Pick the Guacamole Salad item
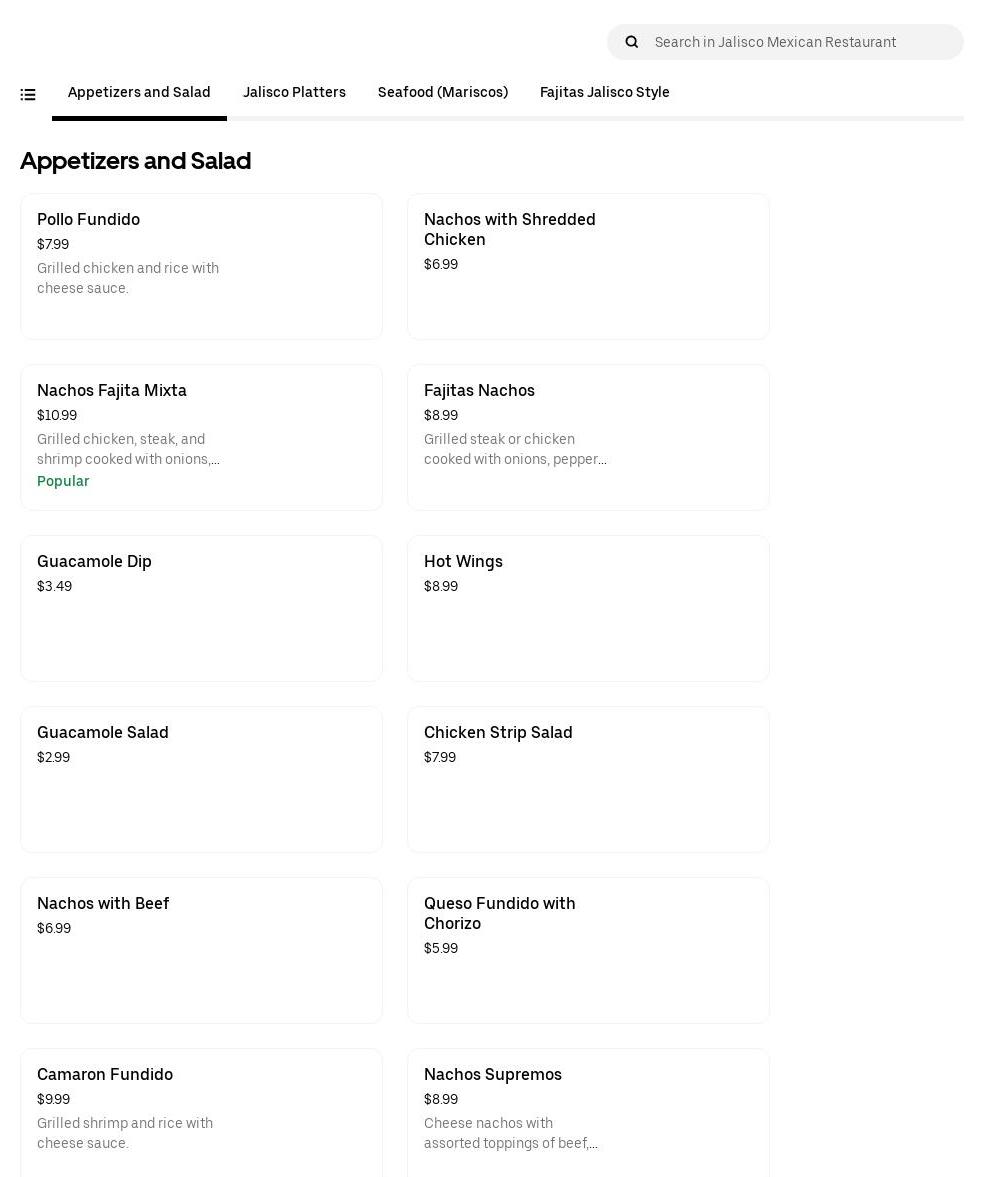The height and width of the screenshot is (1177, 984). click(x=201, y=779)
